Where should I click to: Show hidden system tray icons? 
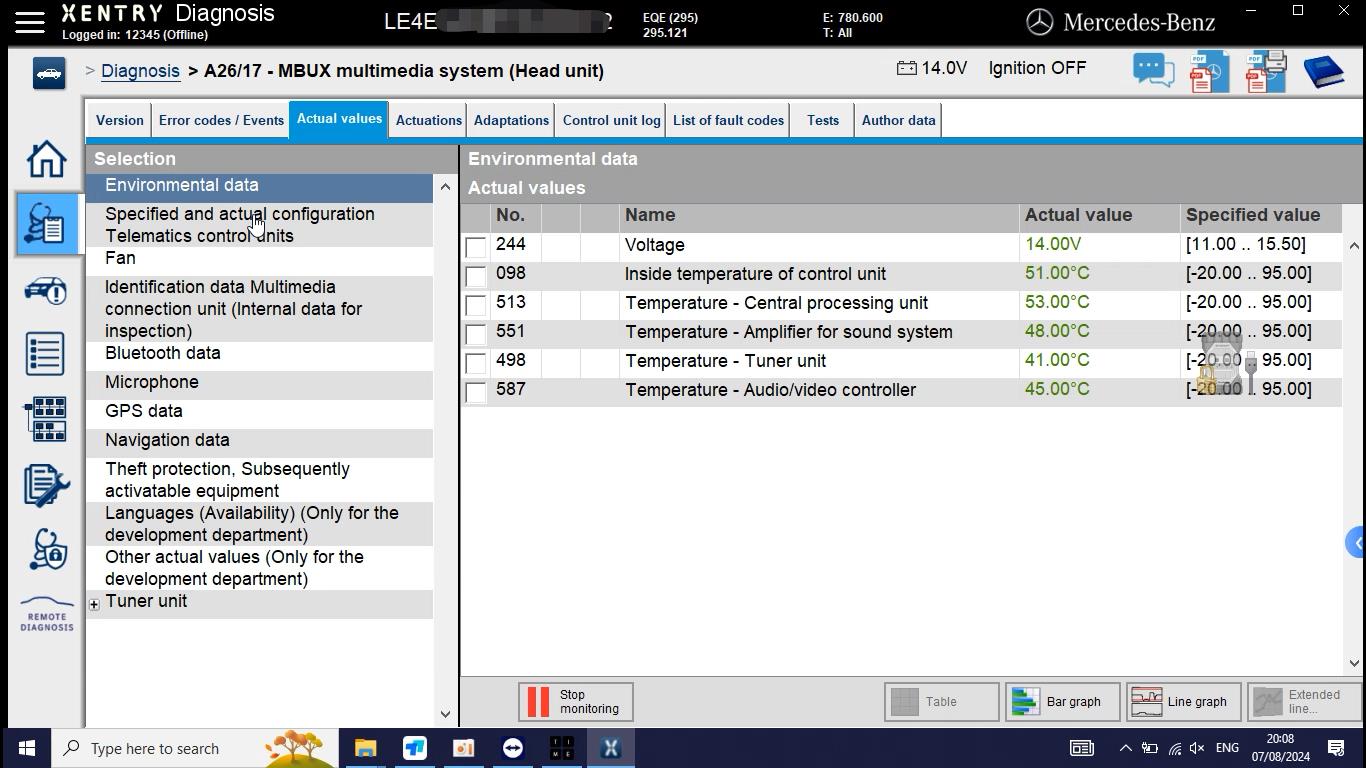(1125, 748)
